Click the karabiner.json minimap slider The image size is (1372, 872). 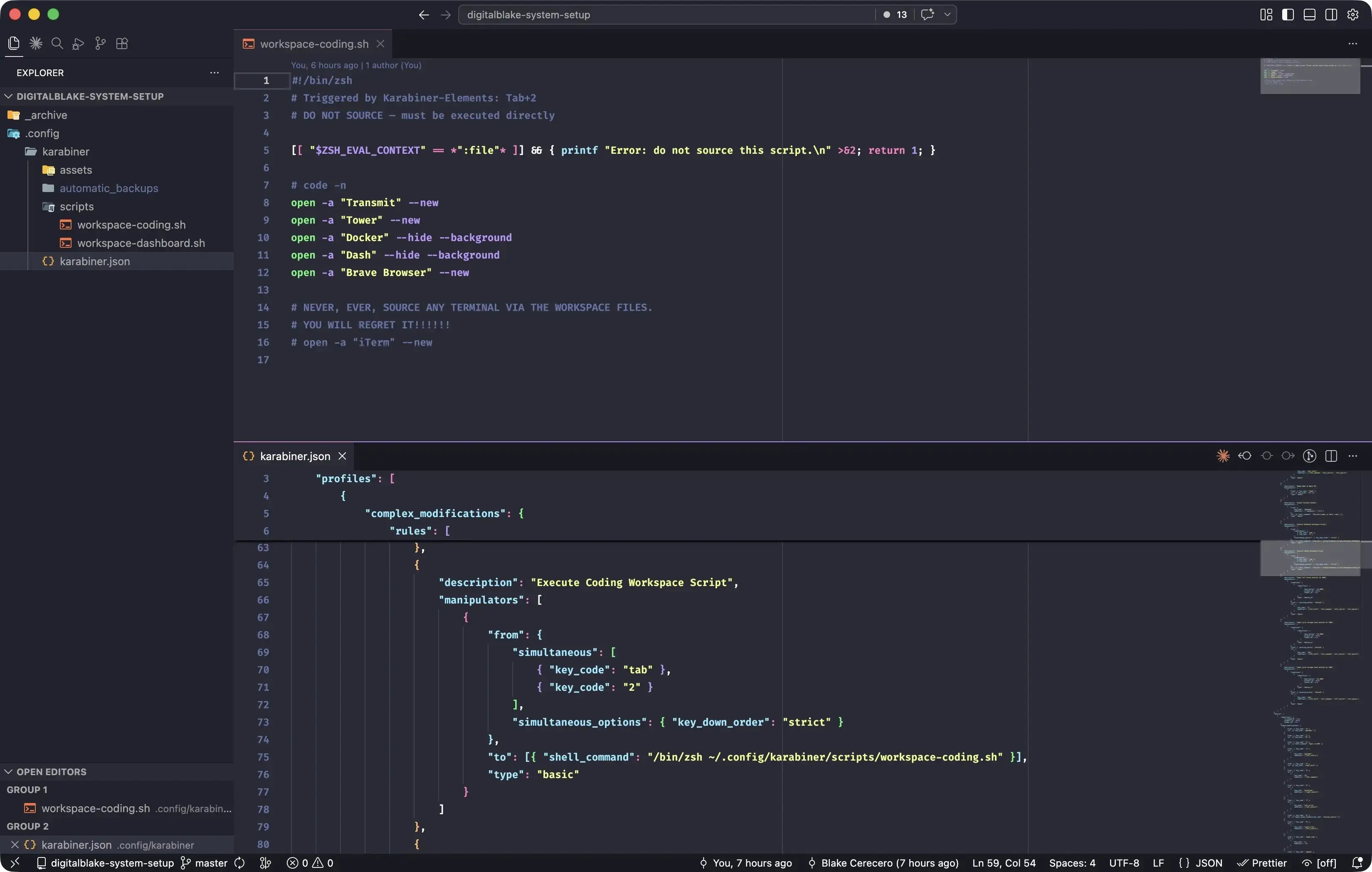click(1310, 558)
